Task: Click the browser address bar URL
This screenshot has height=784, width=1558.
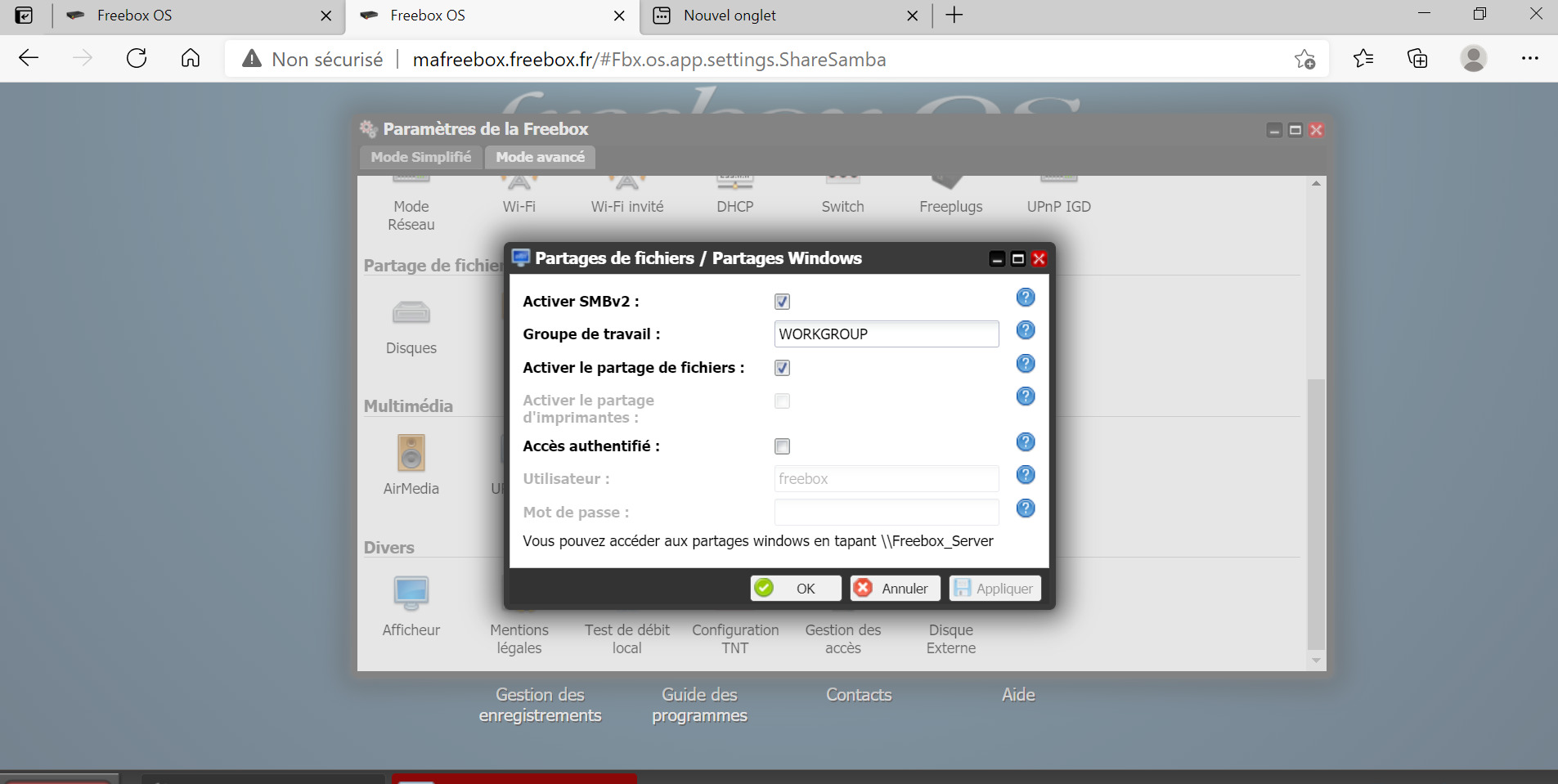Action: pyautogui.click(x=649, y=60)
